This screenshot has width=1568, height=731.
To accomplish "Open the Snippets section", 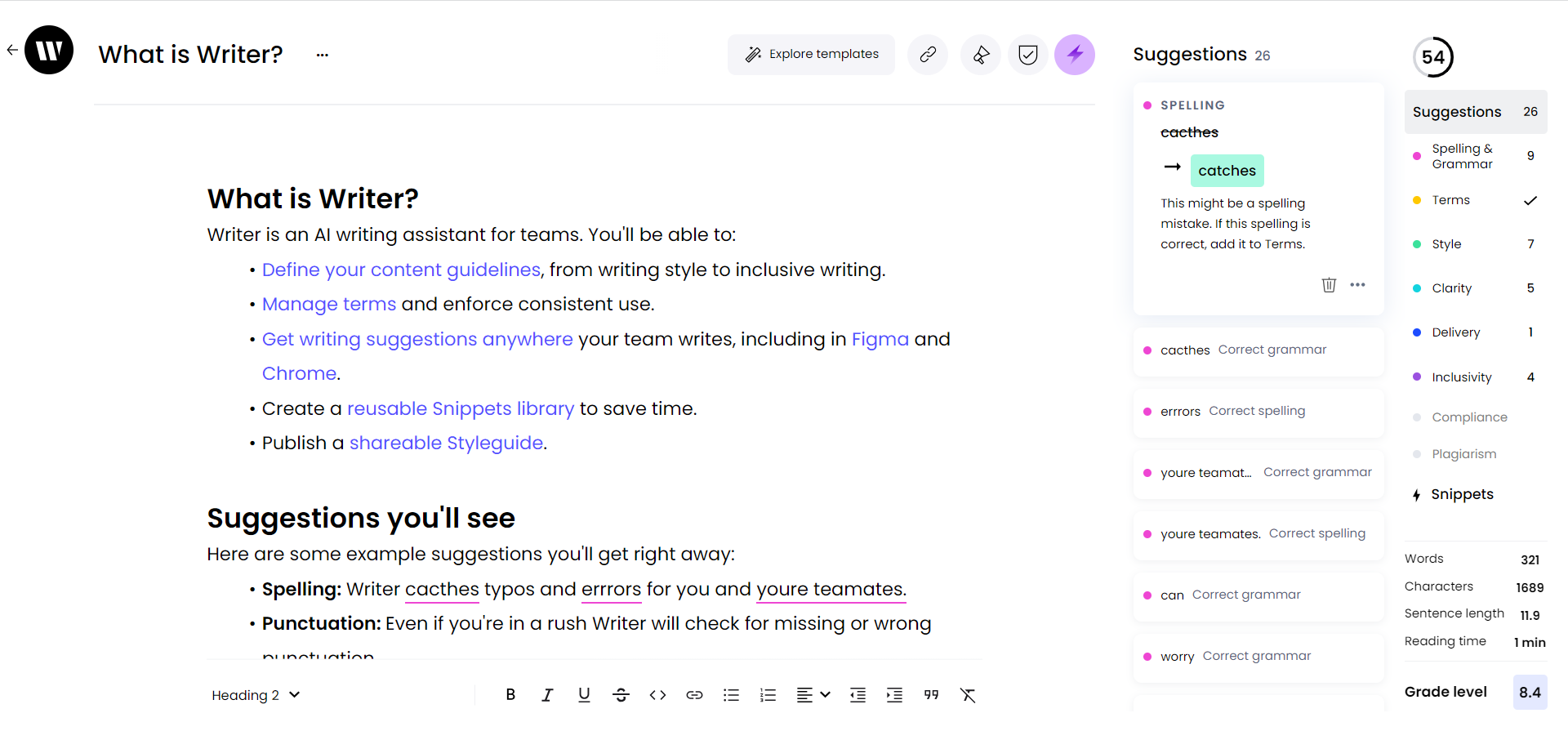I will [1462, 495].
